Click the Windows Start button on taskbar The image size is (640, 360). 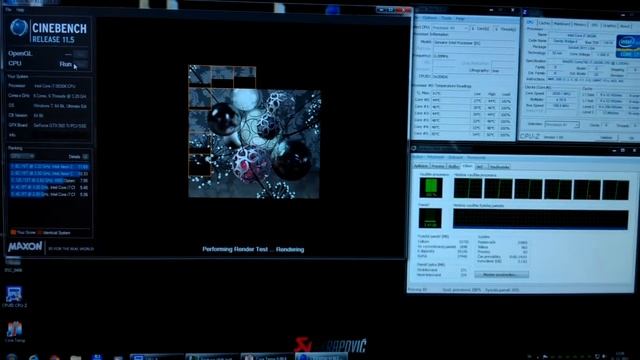[x=11, y=357]
